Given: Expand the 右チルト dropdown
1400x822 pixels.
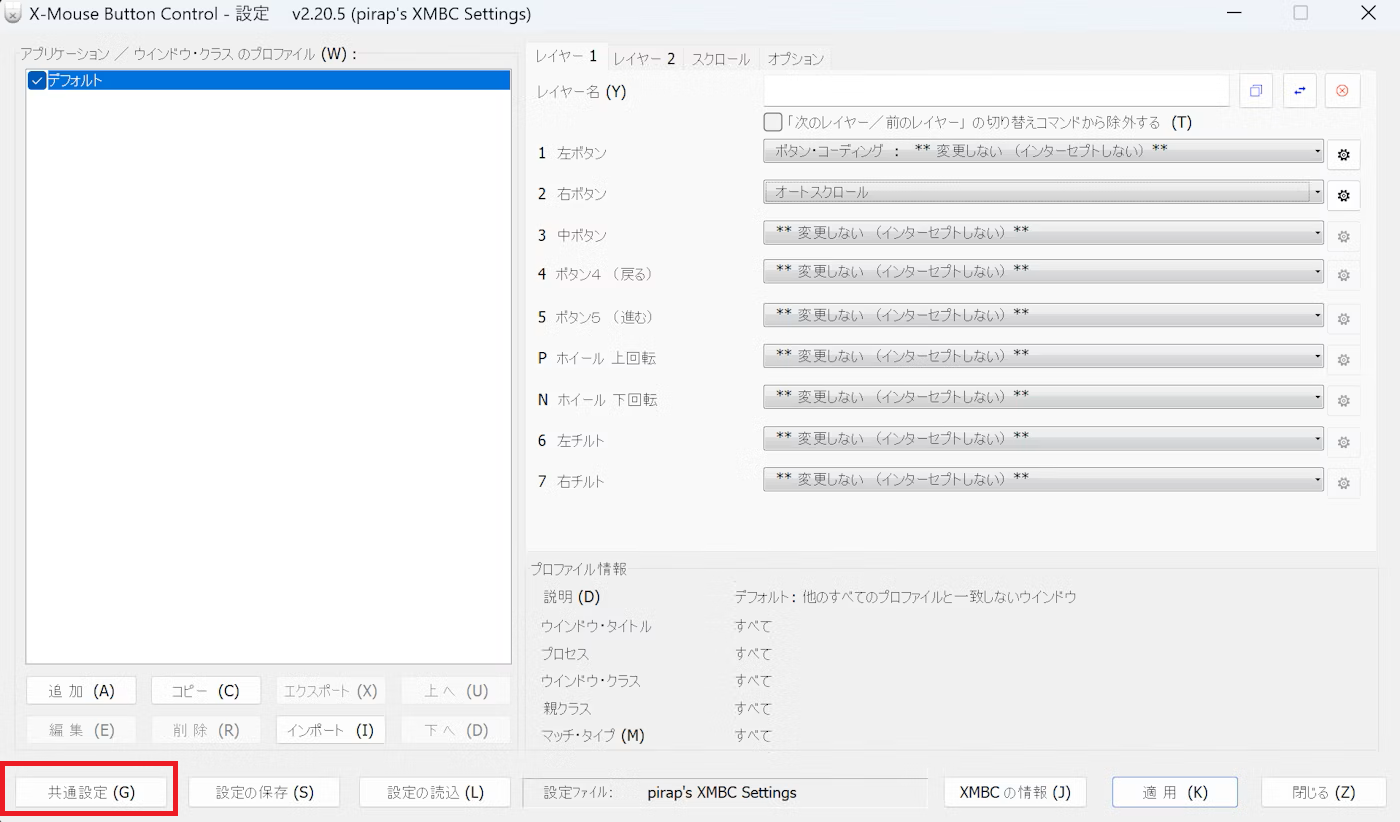Looking at the screenshot, I should click(x=1043, y=479).
